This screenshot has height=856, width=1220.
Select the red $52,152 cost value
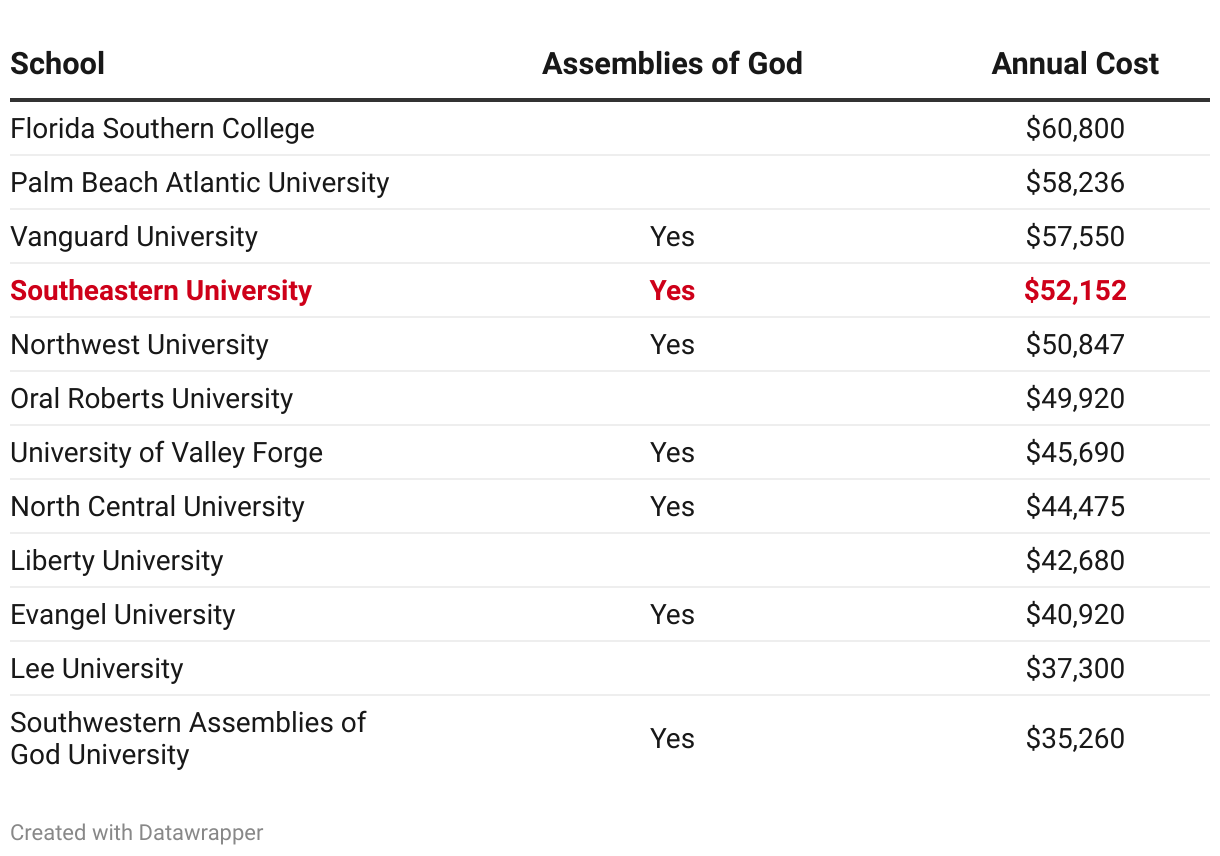1075,291
